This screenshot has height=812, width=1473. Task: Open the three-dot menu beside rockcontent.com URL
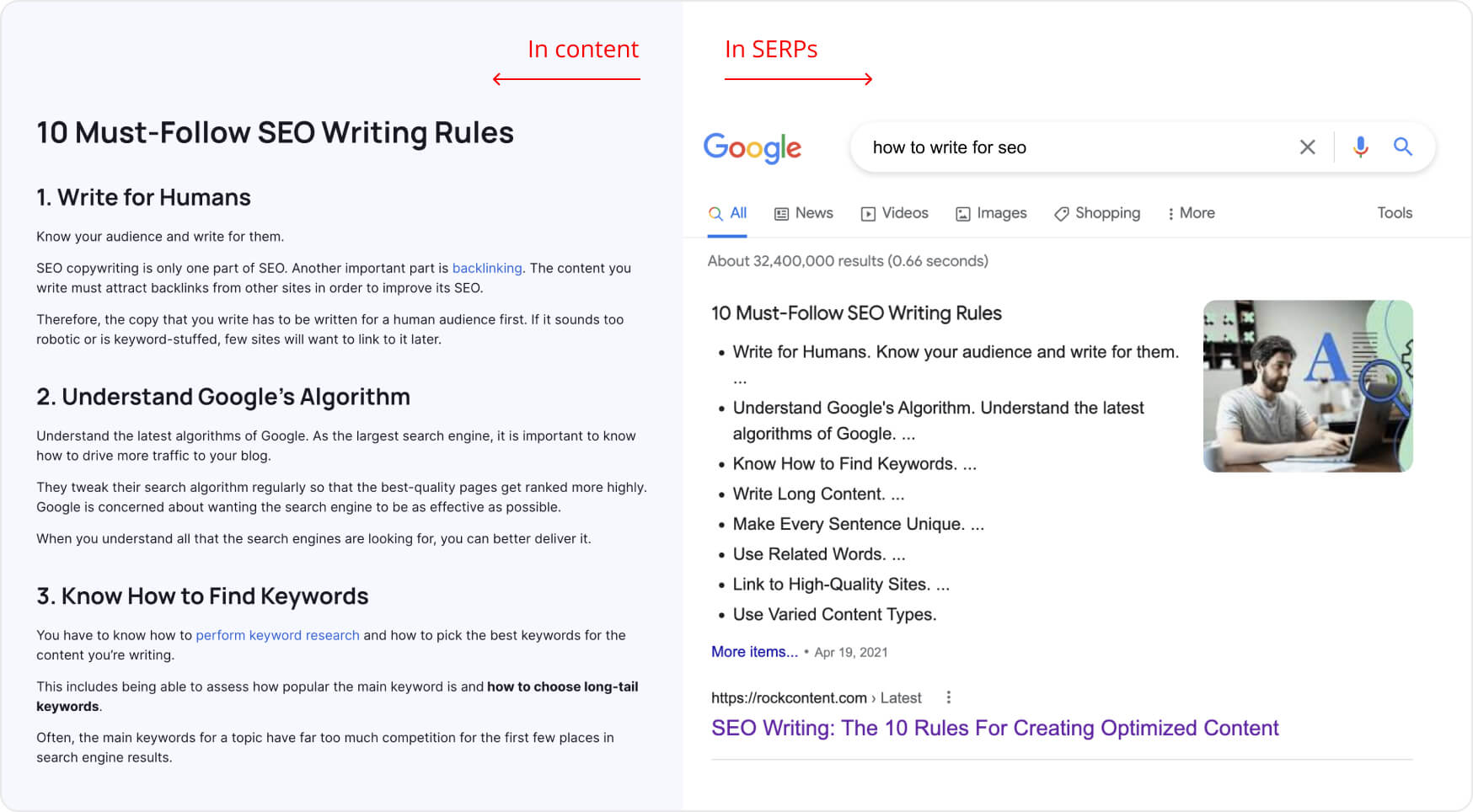949,697
